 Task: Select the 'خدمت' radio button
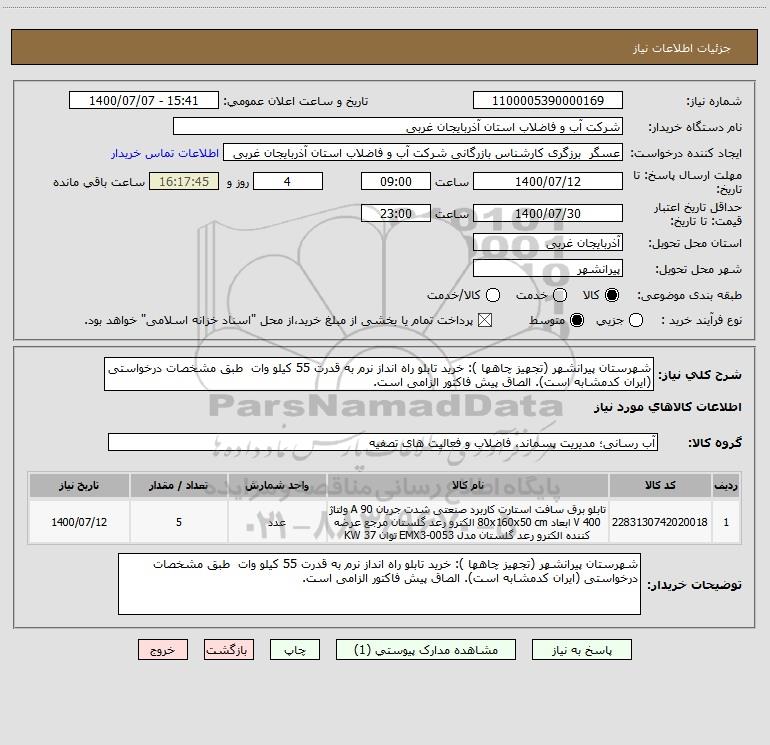560,295
